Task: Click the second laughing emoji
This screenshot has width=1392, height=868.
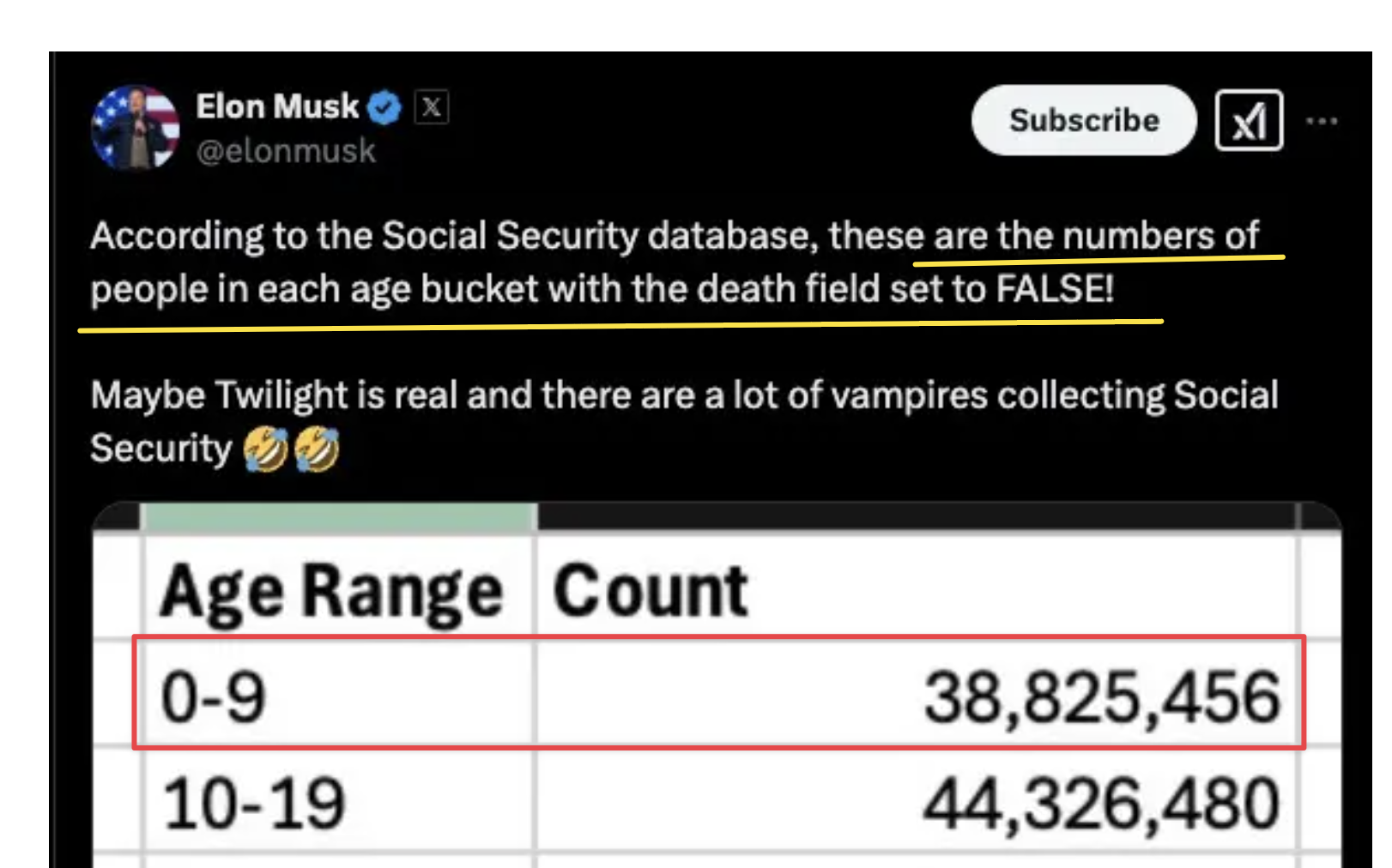Action: point(318,449)
